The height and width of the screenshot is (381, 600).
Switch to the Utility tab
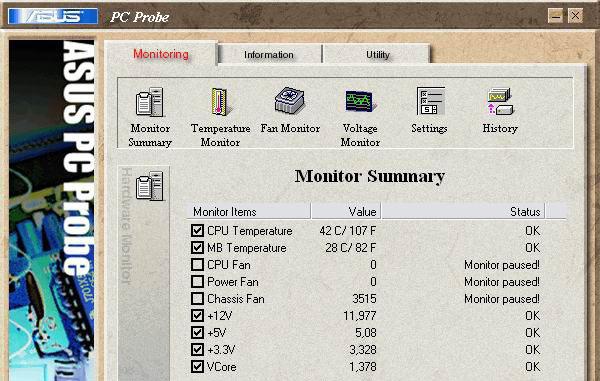pos(377,55)
